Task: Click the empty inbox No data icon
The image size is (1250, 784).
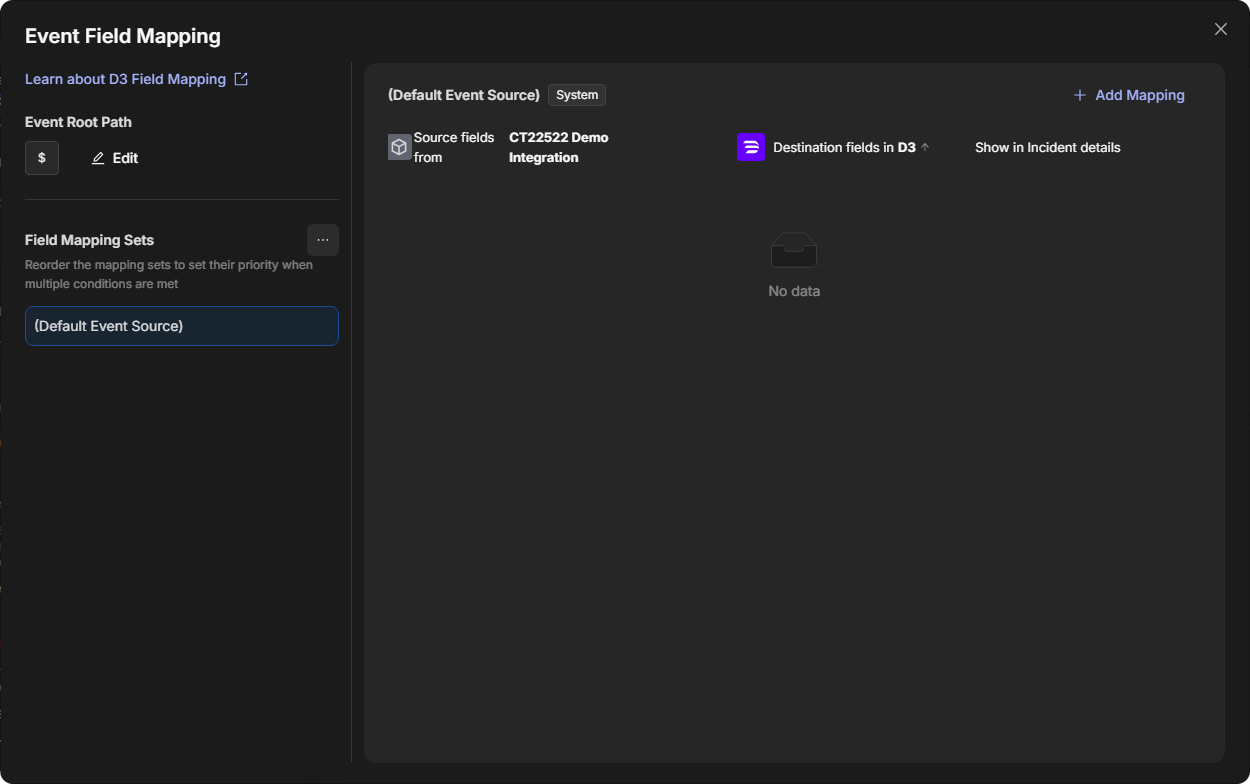Action: [794, 250]
